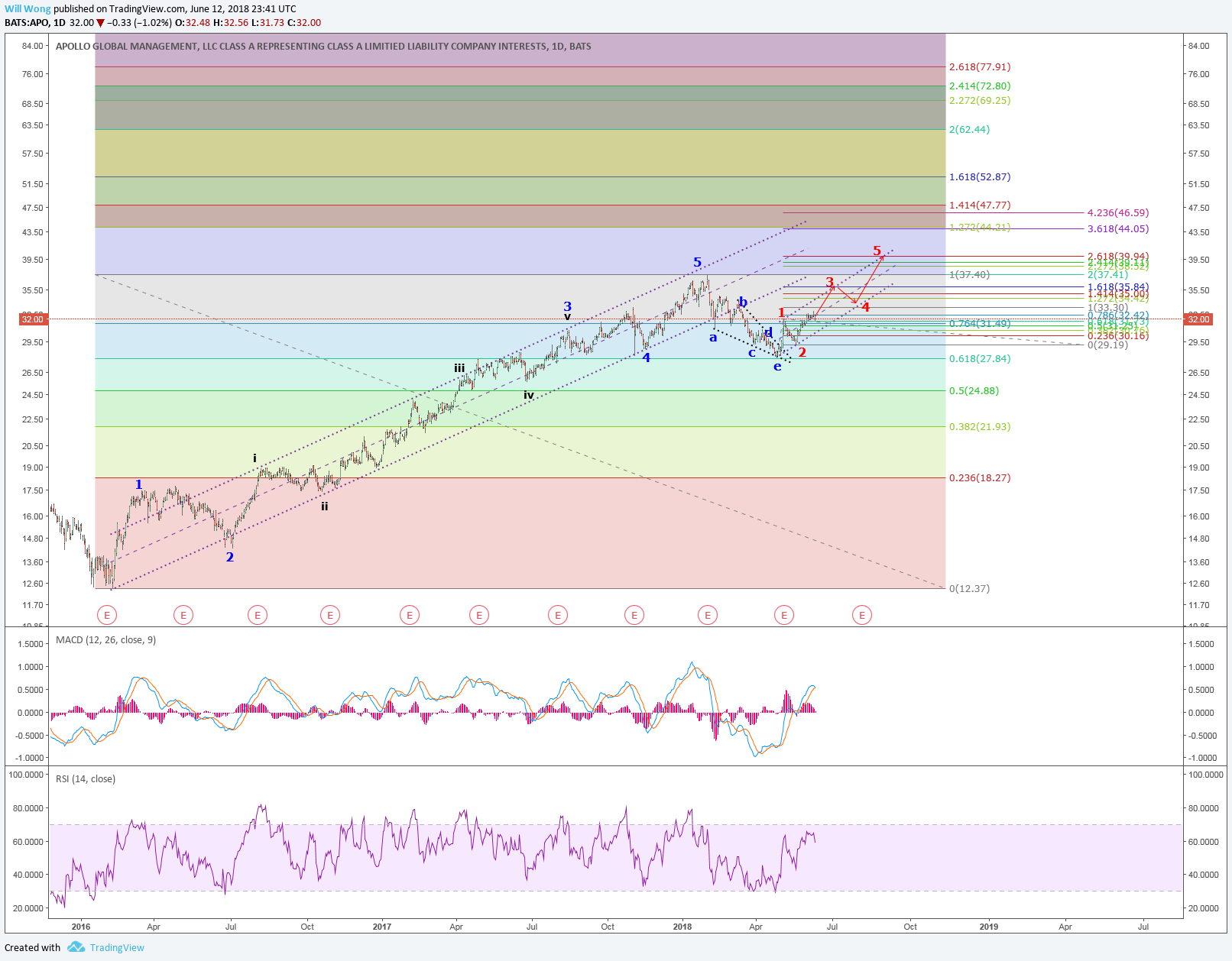Click the TradingView cloud logo icon
This screenshot has width=1232, height=961.
pyautogui.click(x=76, y=947)
